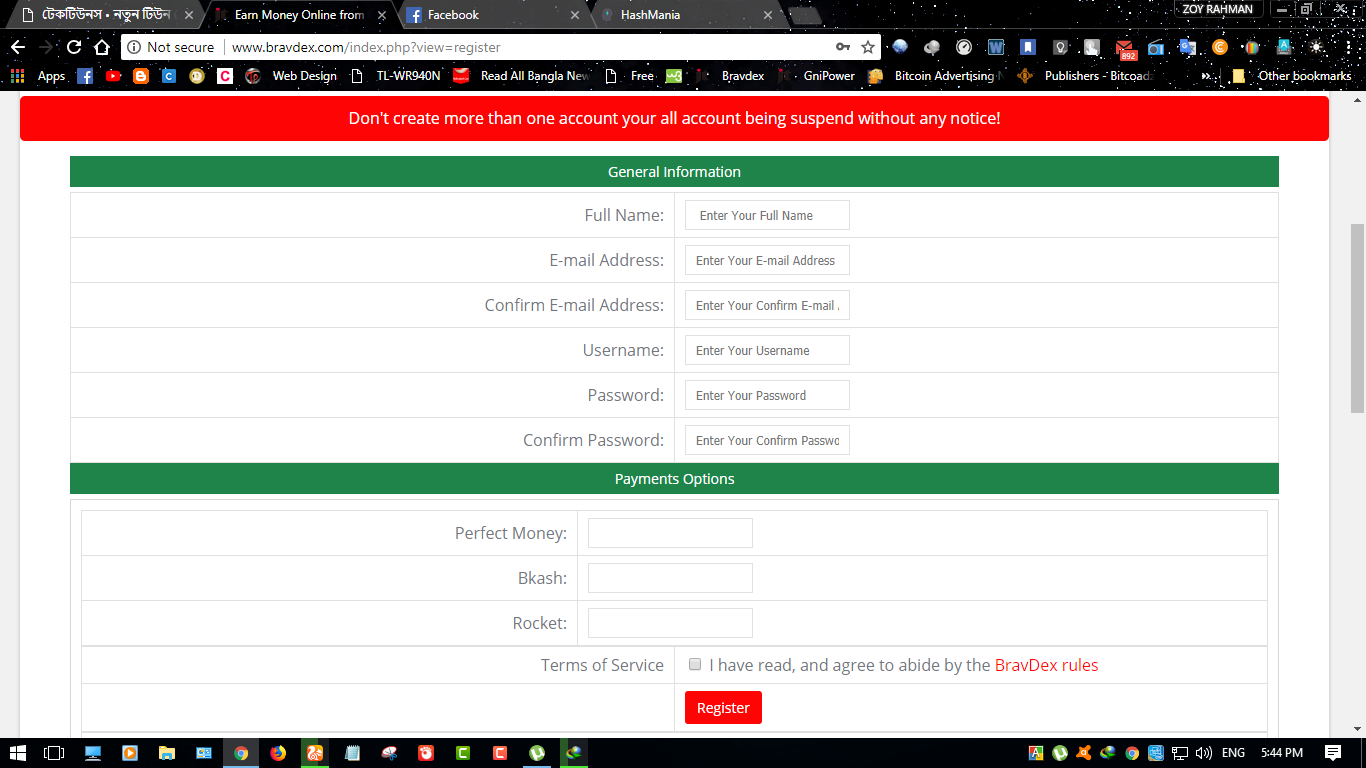This screenshot has height=768, width=1366.
Task: Open the Google Translate extension icon
Action: (x=1187, y=47)
